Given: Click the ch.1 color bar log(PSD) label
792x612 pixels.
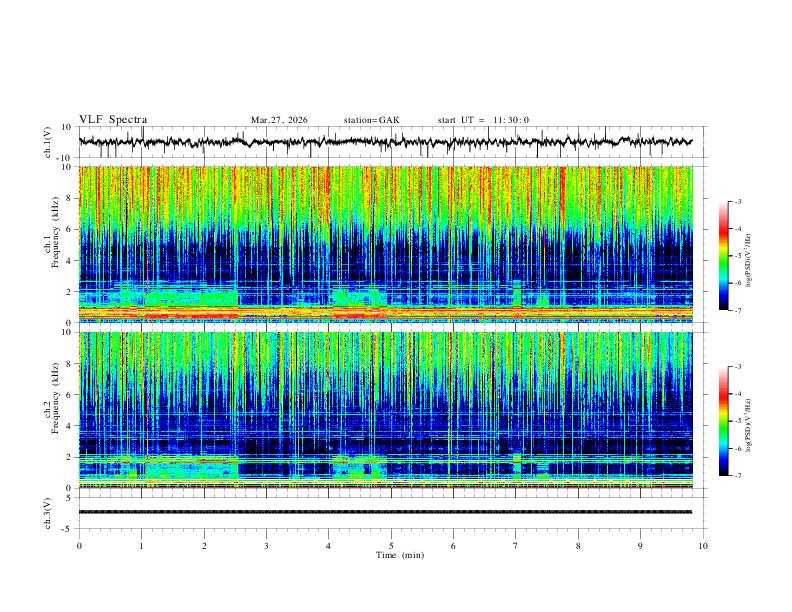Looking at the screenshot, I should 748,261.
